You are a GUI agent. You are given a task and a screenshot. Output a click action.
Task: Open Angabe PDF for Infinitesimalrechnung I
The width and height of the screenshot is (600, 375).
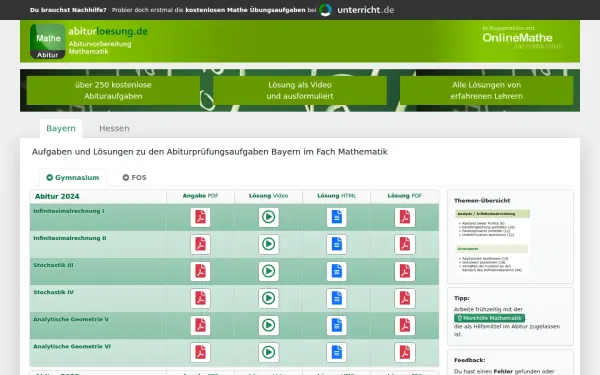coord(201,217)
